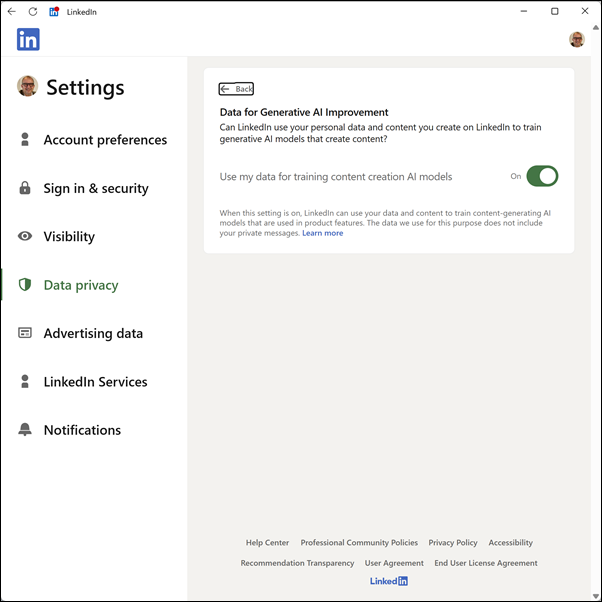Click the Notifications bell icon
This screenshot has width=602, height=602.
tap(25, 430)
